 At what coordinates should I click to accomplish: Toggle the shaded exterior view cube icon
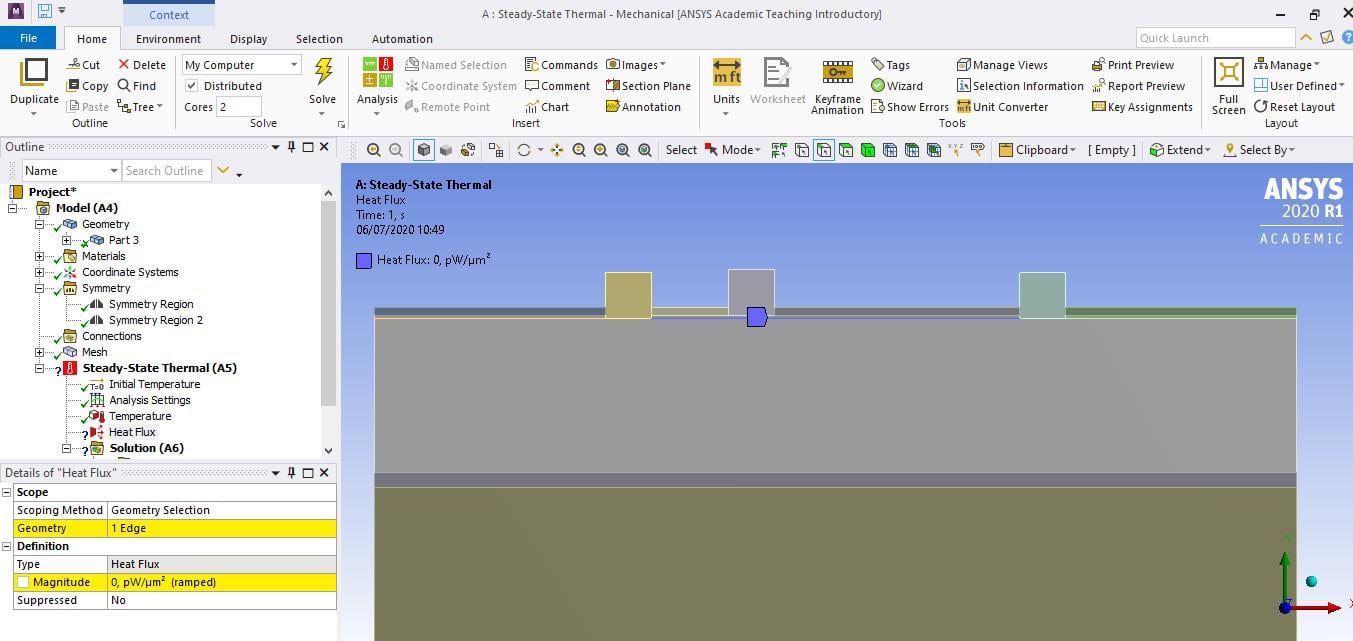coord(424,150)
